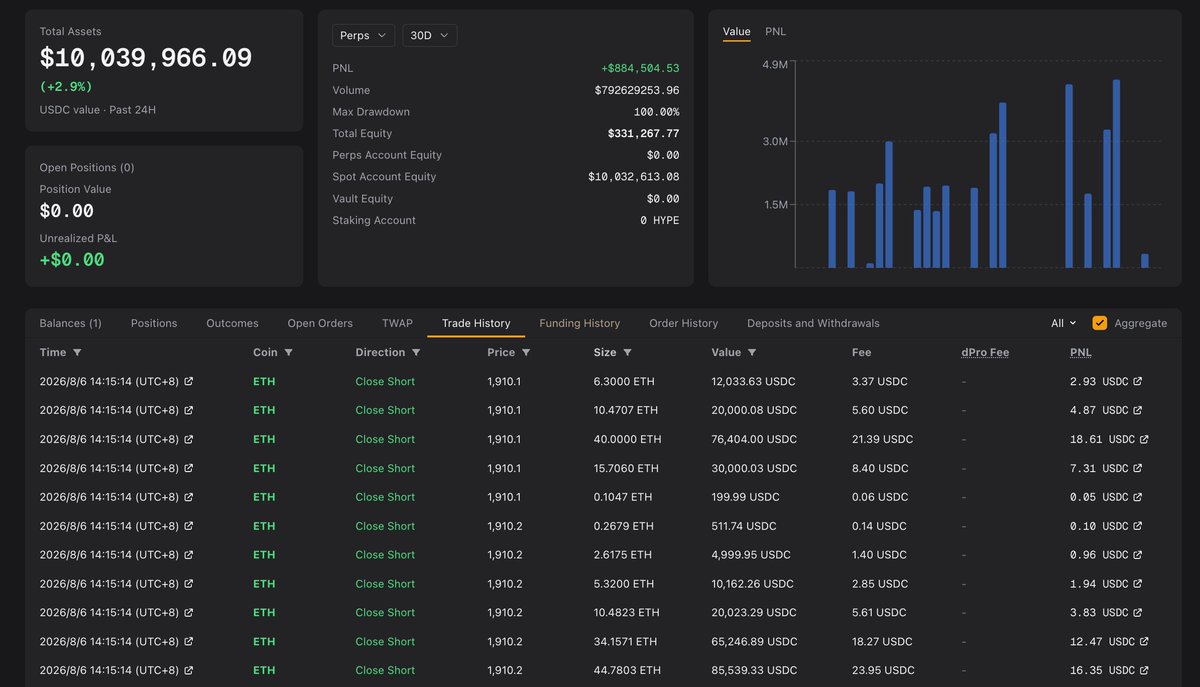The image size is (1200, 687).
Task: Open the Deposits and Withdrawals tab
Action: click(813, 323)
